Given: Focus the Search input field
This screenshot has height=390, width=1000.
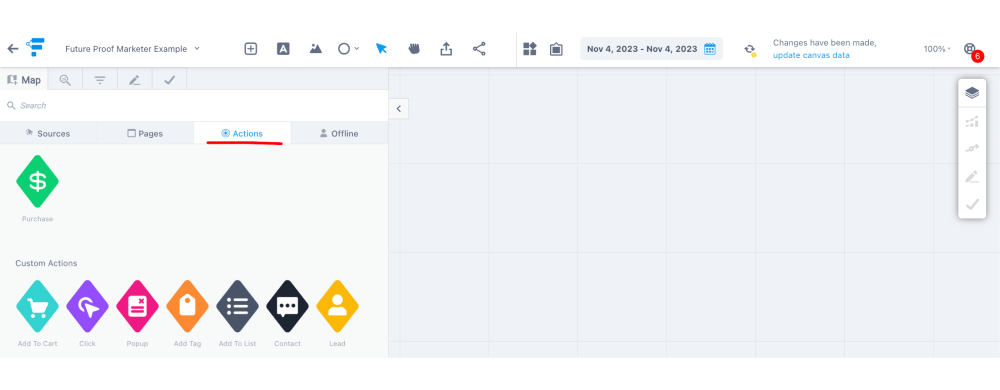Looking at the screenshot, I should click(194, 106).
